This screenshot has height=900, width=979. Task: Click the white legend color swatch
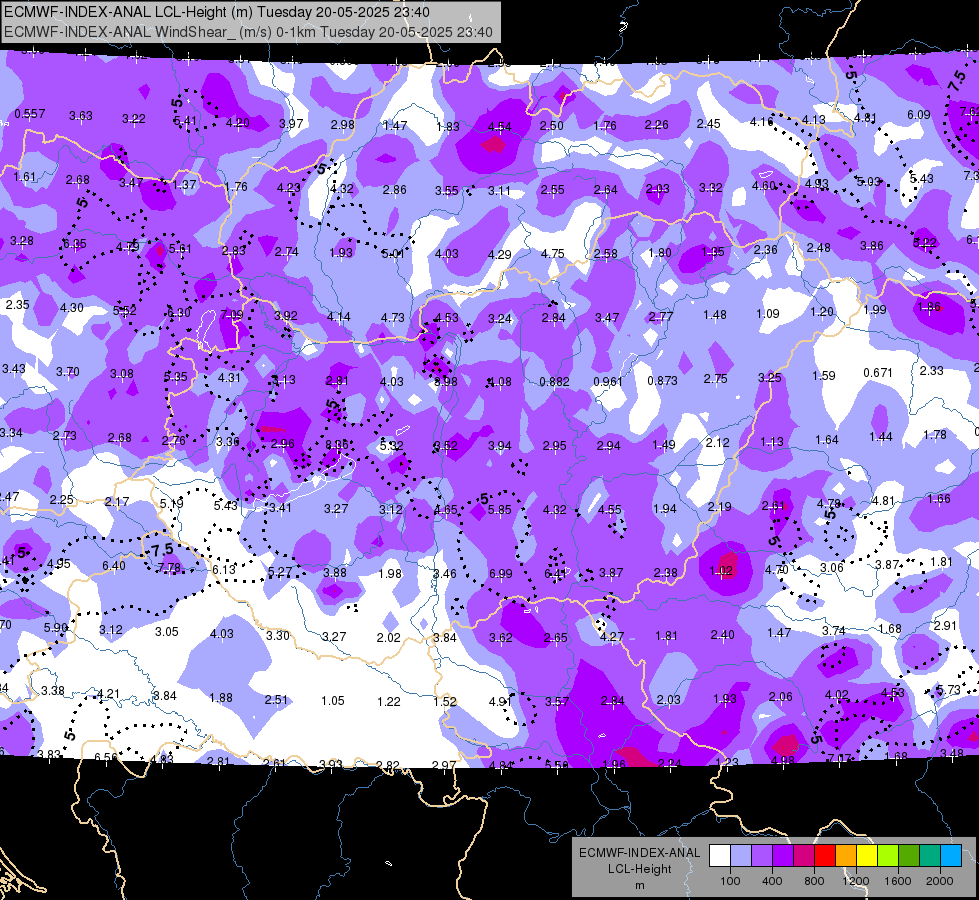coord(720,856)
